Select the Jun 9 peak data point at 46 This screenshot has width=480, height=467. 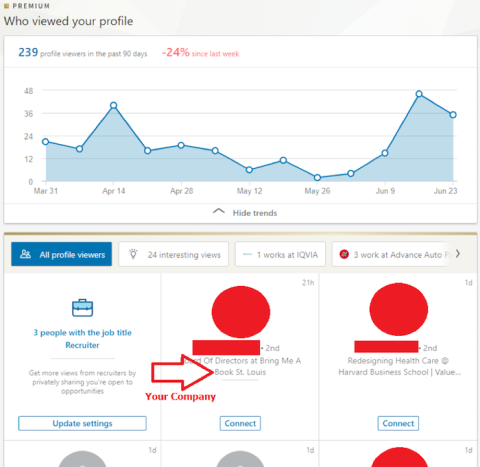coord(419,94)
